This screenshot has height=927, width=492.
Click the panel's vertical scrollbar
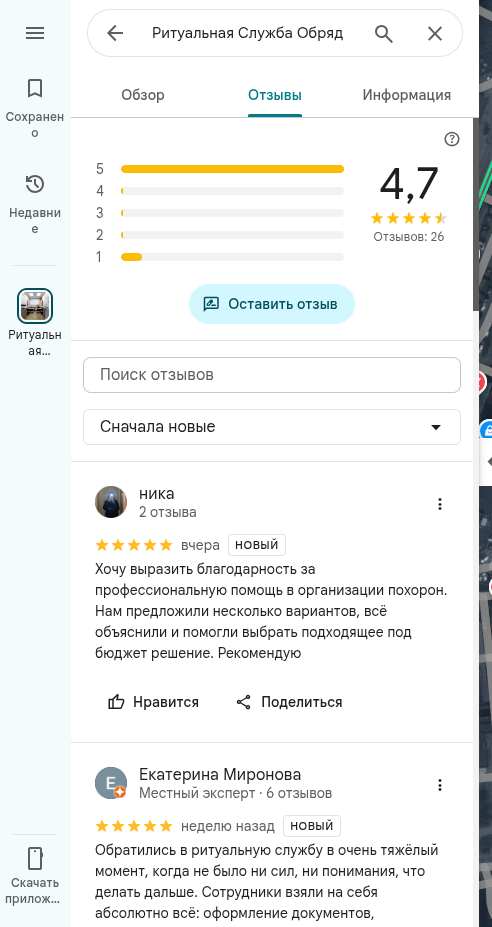(x=476, y=213)
